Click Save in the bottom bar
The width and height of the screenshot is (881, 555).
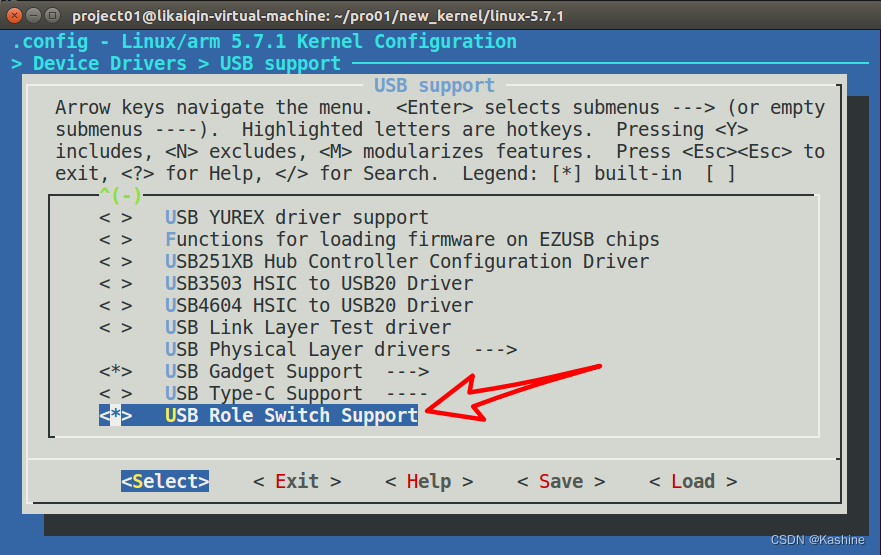(x=560, y=482)
